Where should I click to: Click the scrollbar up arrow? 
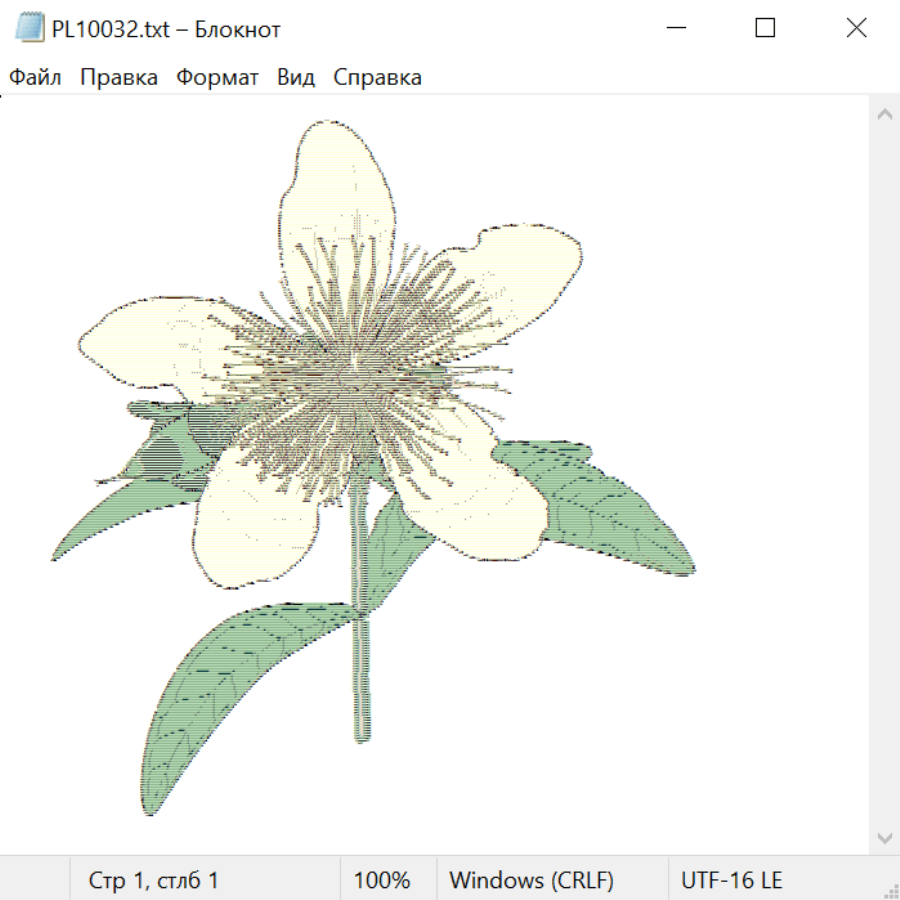[884, 115]
